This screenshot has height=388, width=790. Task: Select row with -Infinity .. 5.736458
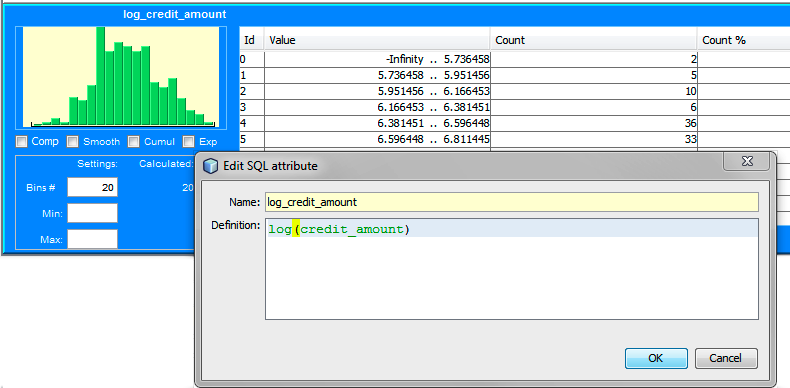[x=514, y=59]
